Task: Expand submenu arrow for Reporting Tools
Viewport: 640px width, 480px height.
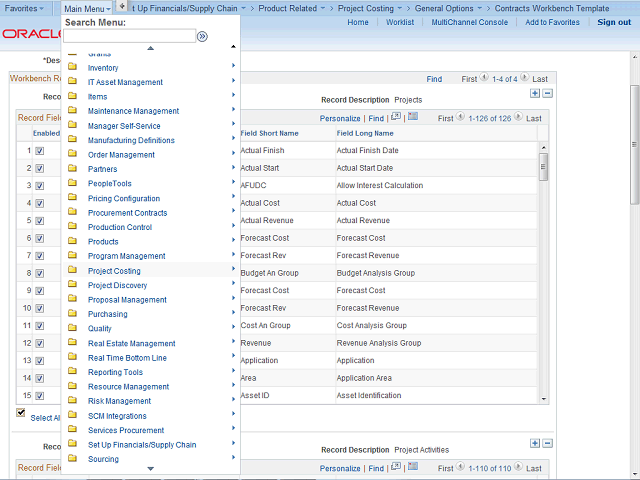Action: (233, 370)
